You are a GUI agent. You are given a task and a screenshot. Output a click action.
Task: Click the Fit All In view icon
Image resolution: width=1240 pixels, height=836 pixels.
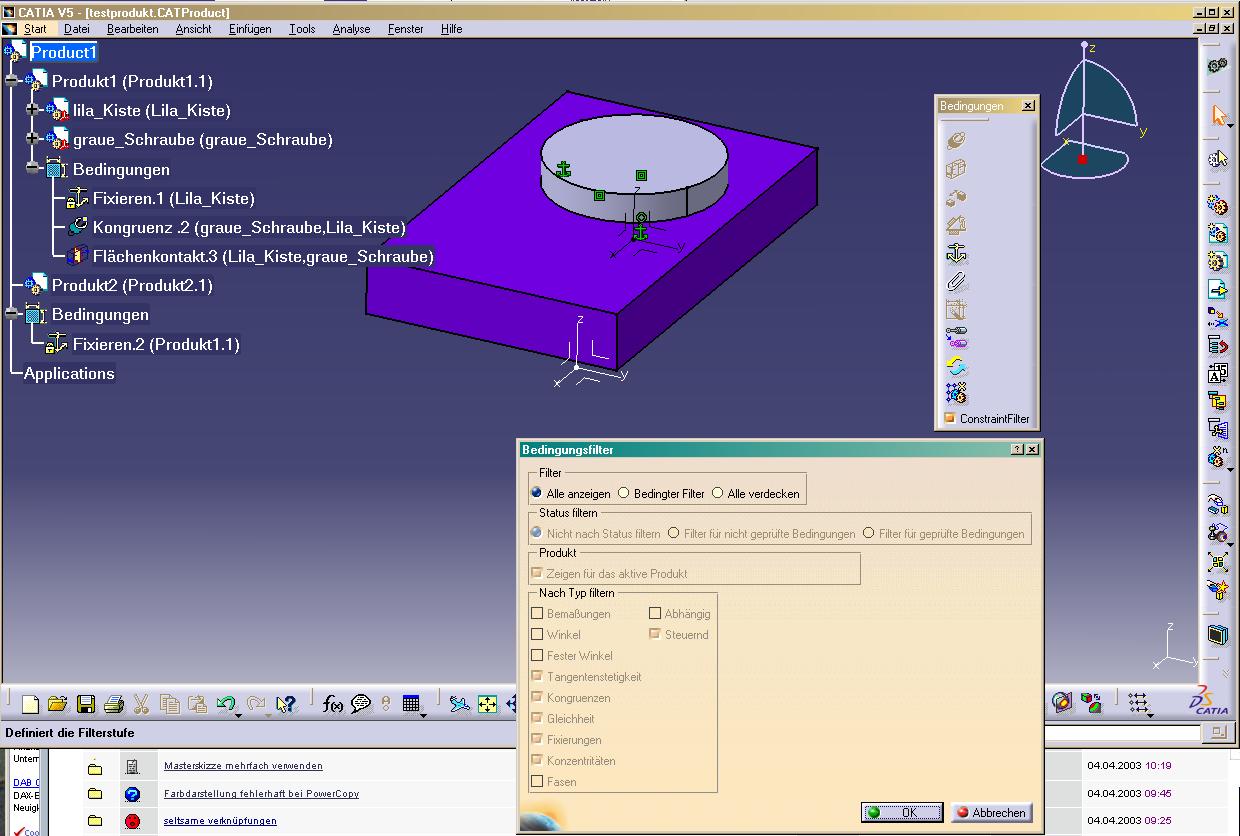(487, 704)
